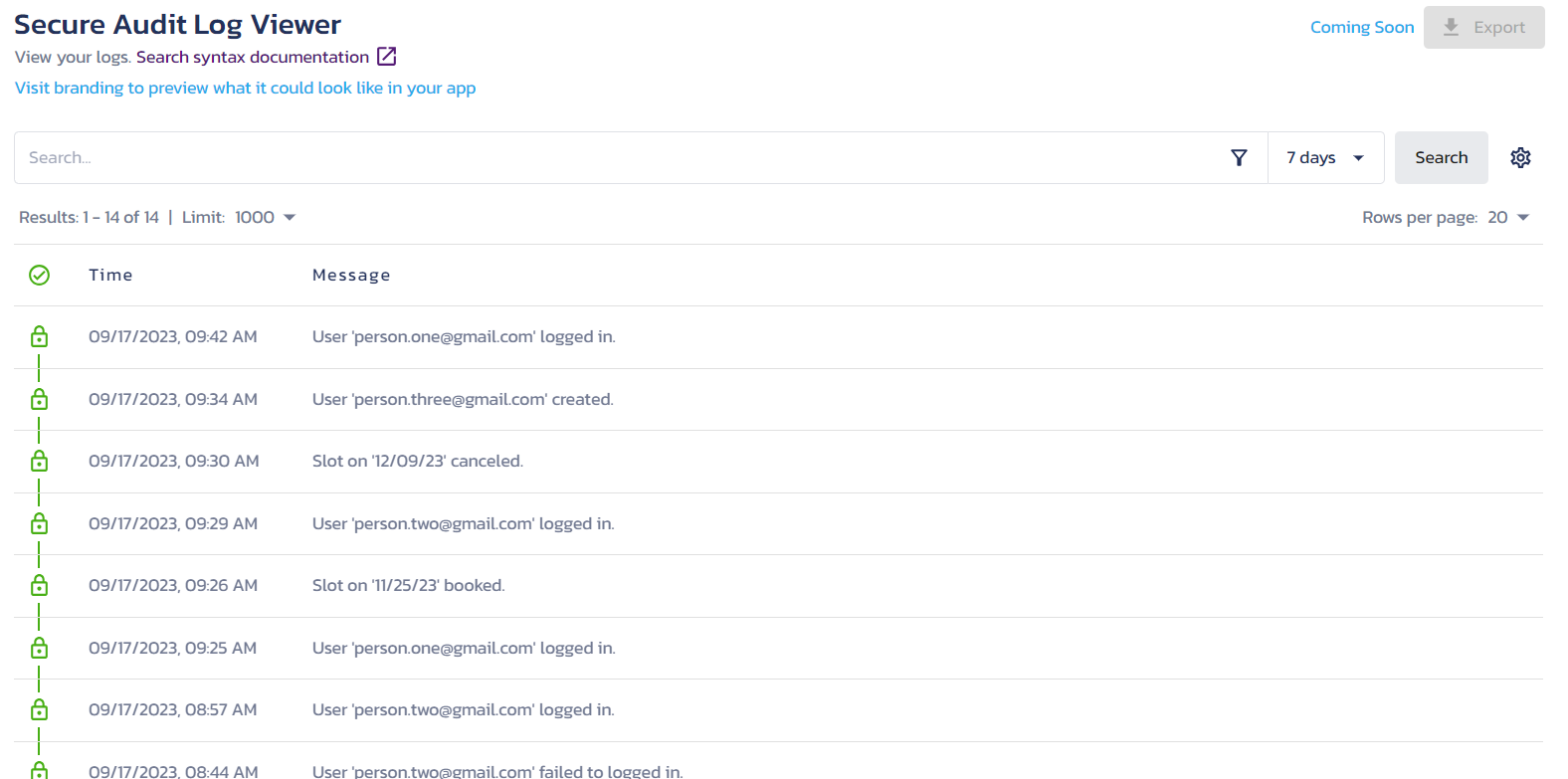Image resolution: width=1568 pixels, height=779 pixels.
Task: Open the filter icon in the search bar
Action: click(1239, 157)
